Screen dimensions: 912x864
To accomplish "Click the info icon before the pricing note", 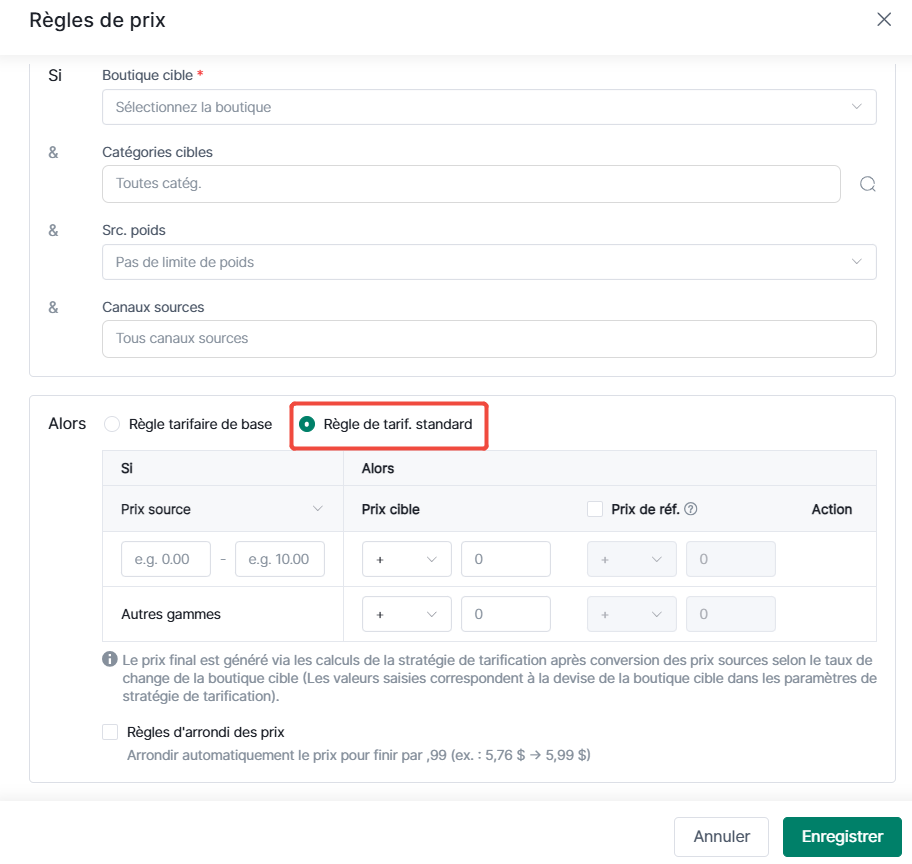I will 109,659.
